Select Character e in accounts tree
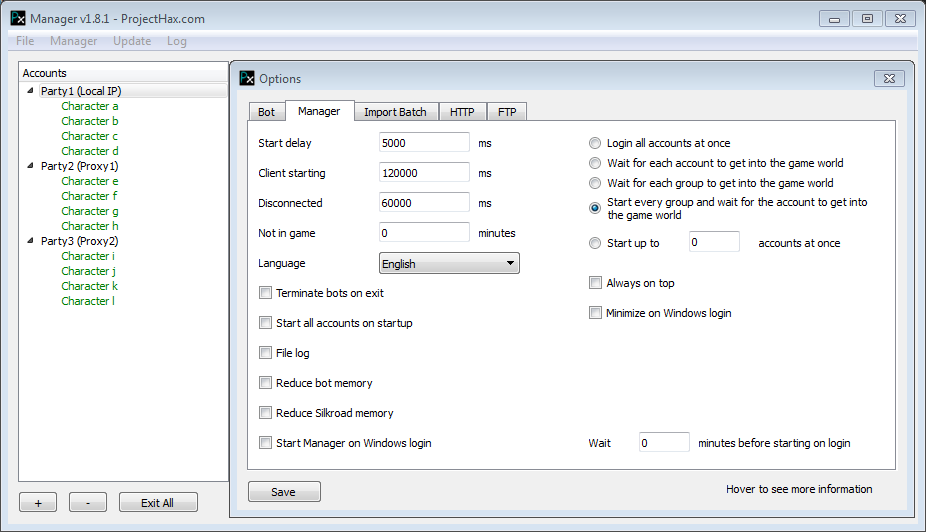Viewport: 926px width, 532px height. tap(89, 181)
